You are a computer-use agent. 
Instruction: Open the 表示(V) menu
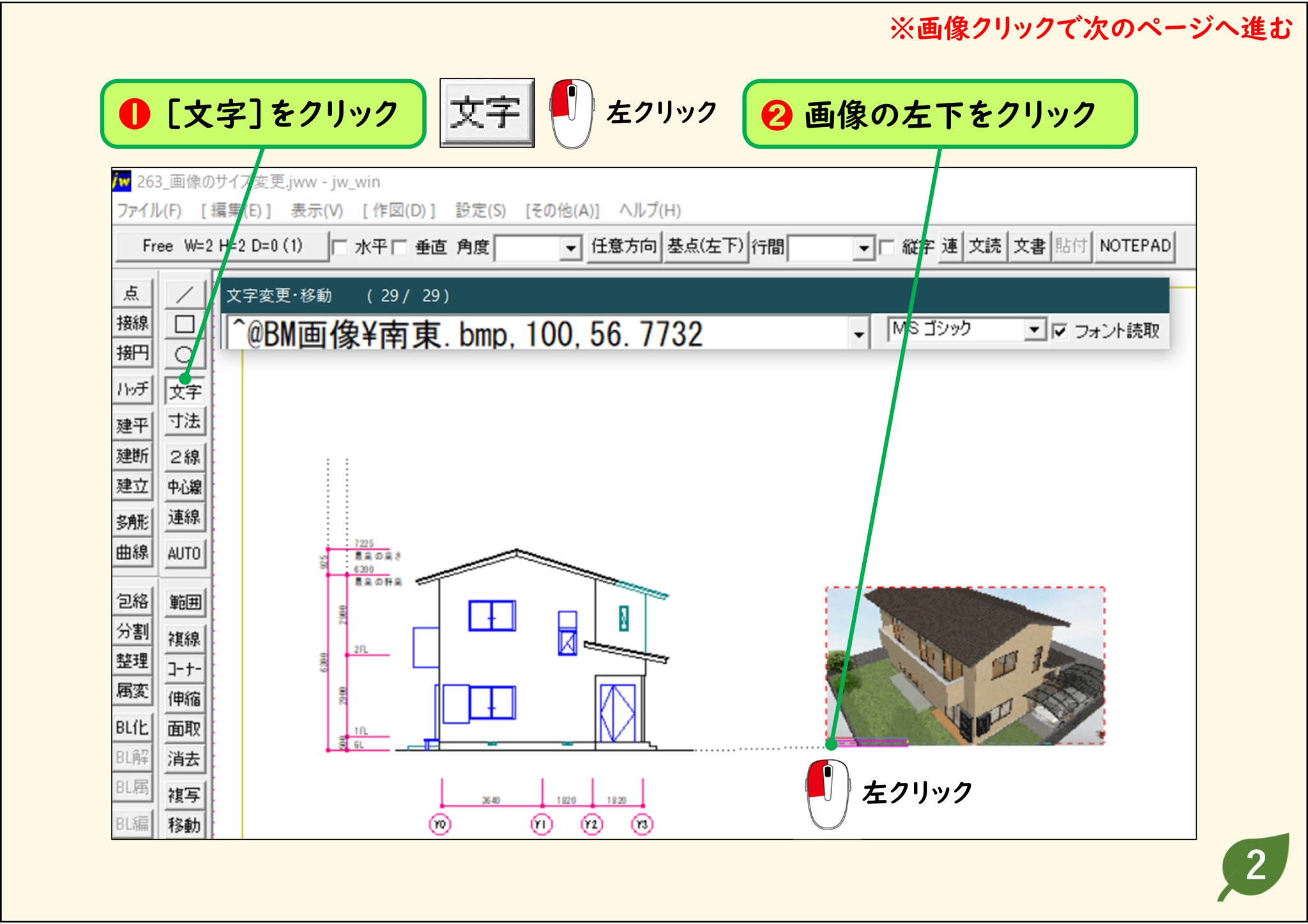(317, 211)
